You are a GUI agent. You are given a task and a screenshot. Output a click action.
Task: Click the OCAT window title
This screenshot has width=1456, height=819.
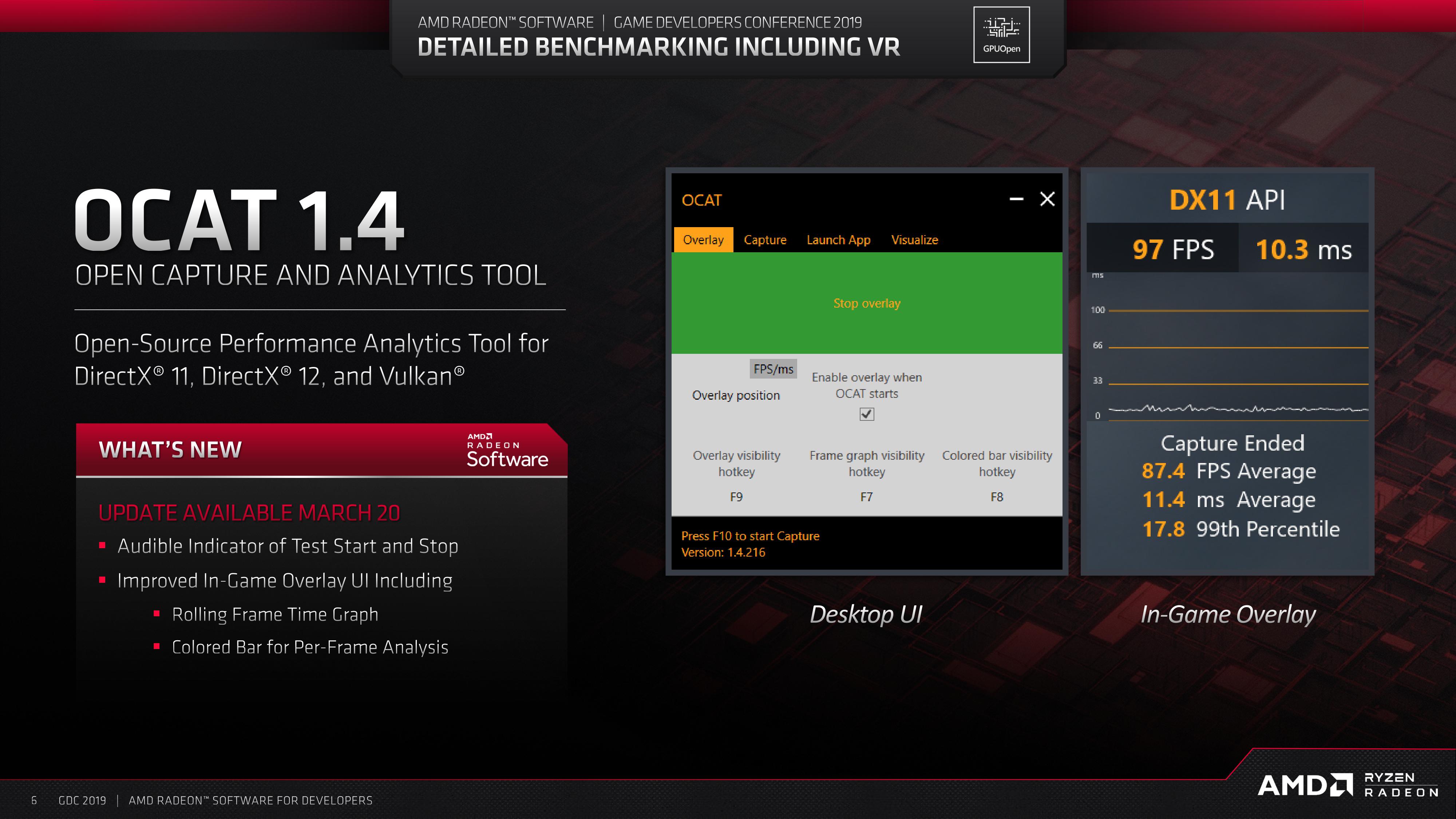(701, 200)
